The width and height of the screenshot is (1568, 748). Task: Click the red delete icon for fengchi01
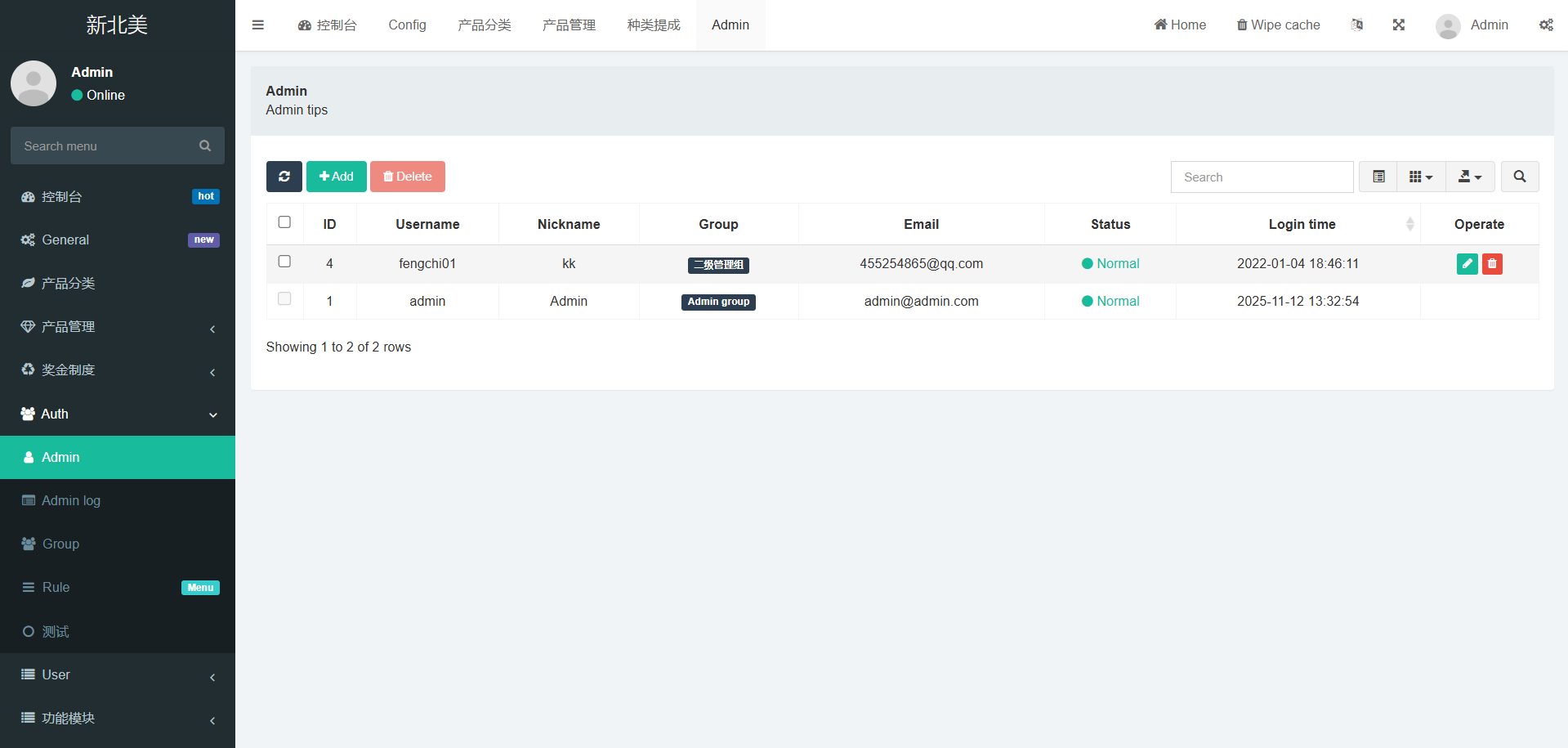point(1492,264)
